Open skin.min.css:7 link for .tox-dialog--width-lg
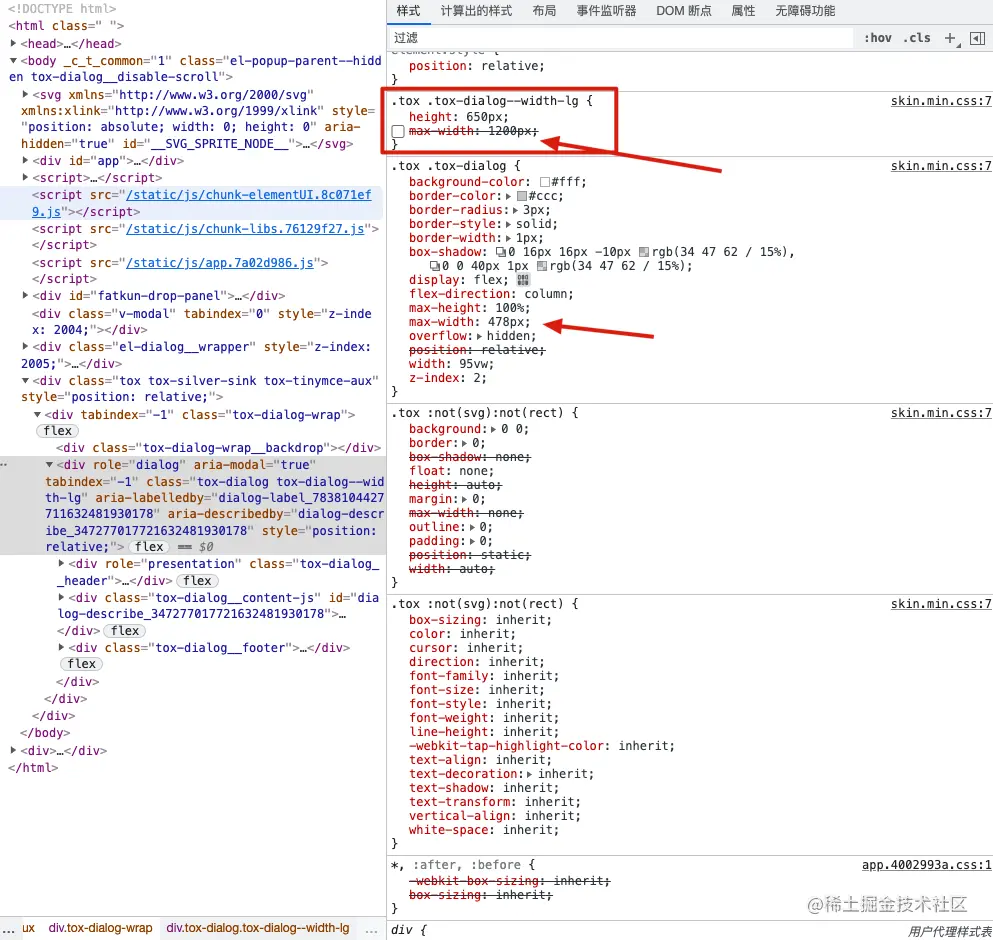 [x=940, y=101]
